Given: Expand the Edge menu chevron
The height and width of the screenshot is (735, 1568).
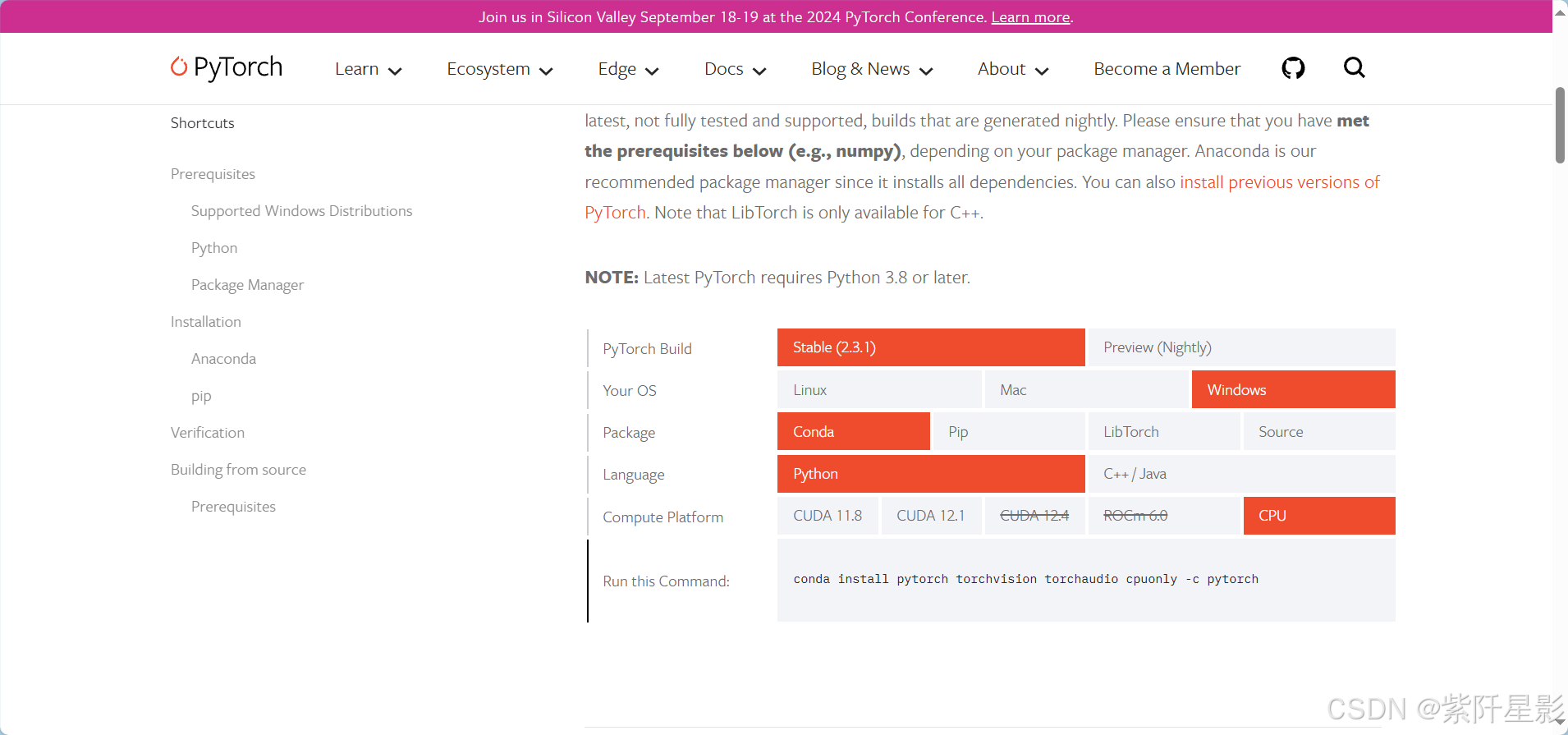Looking at the screenshot, I should tap(653, 71).
